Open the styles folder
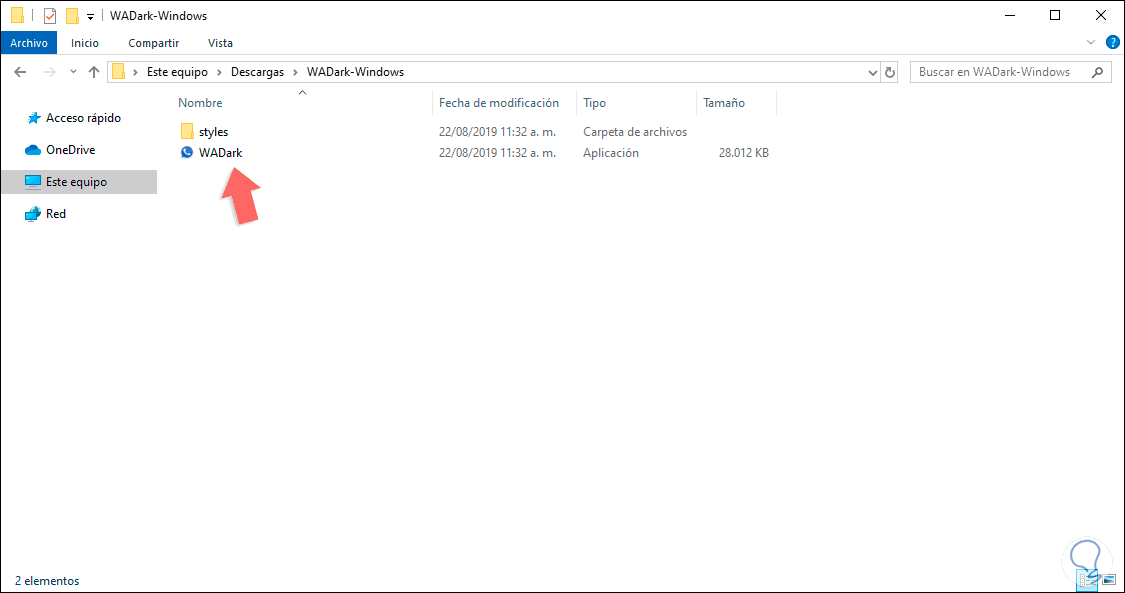 tap(213, 132)
